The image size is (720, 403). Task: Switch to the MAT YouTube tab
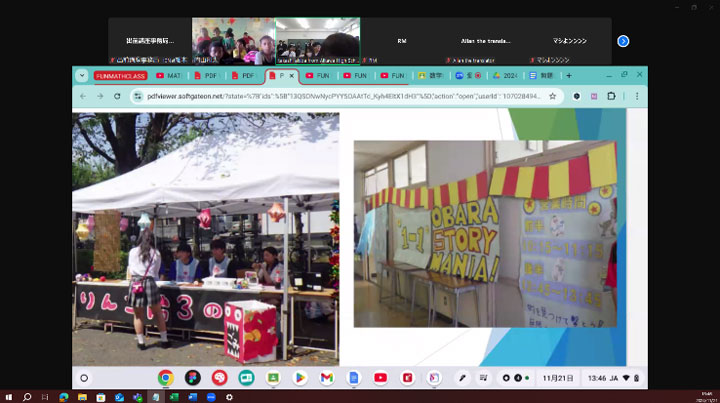(169, 76)
